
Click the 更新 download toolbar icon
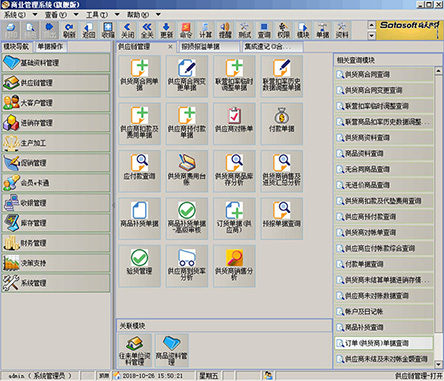[166, 30]
